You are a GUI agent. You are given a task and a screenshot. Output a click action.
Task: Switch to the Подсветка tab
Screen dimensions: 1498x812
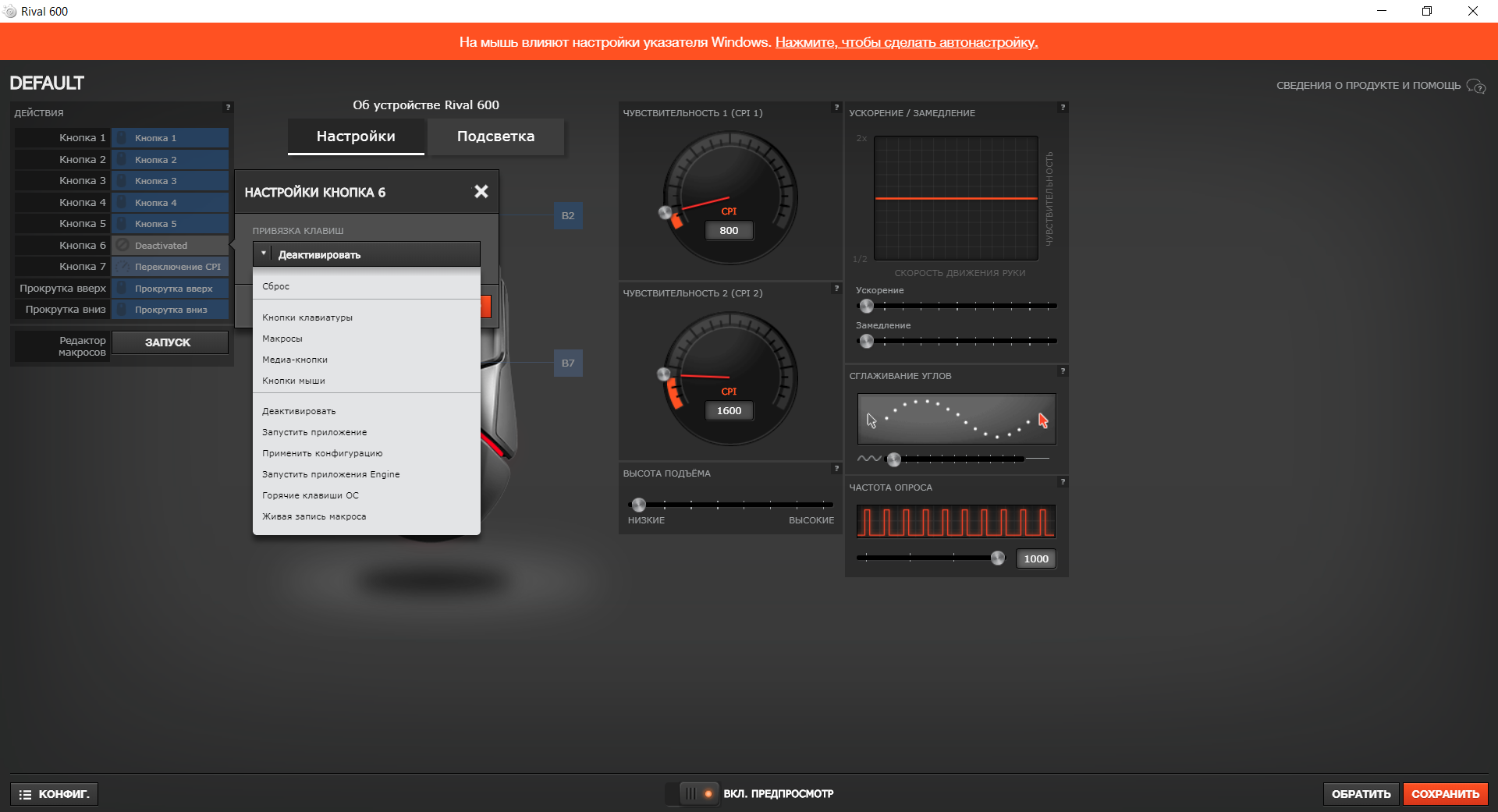coord(495,137)
